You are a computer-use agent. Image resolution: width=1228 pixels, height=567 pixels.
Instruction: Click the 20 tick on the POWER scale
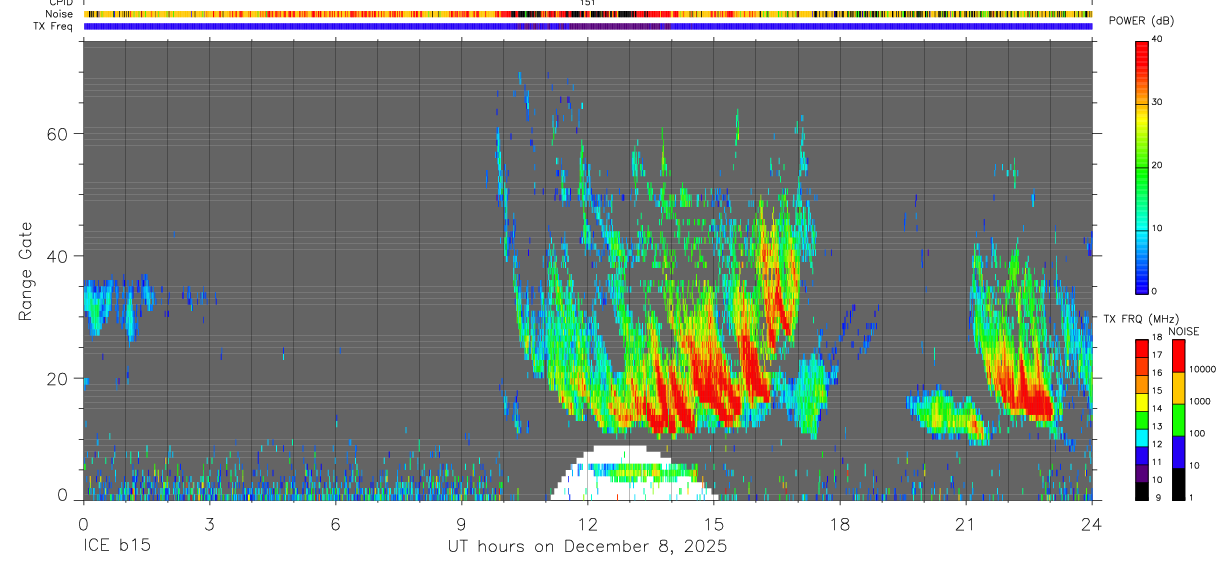pyautogui.click(x=1157, y=165)
